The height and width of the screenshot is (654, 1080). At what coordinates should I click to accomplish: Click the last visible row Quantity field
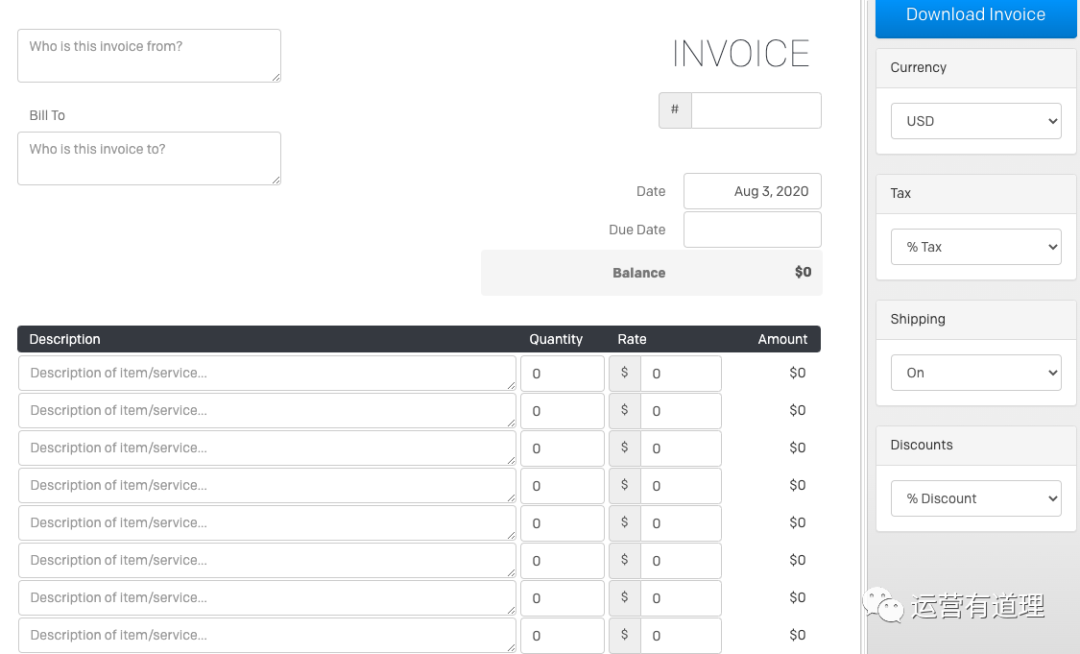tap(562, 635)
